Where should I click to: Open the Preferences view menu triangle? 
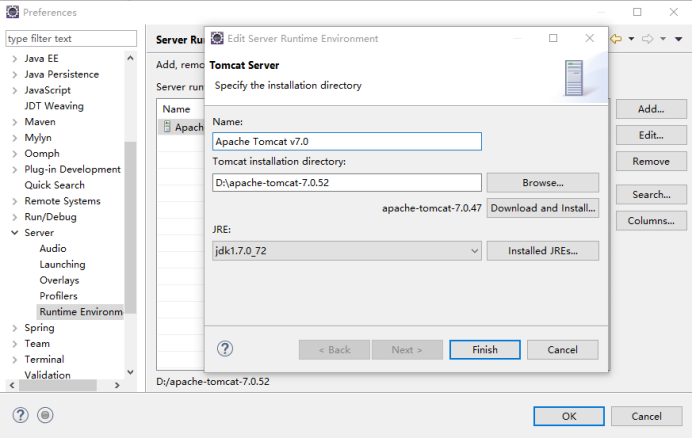point(678,39)
